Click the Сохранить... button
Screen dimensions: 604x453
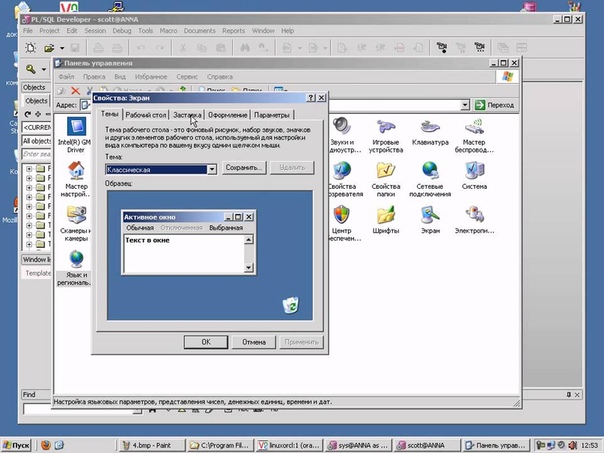click(x=243, y=169)
